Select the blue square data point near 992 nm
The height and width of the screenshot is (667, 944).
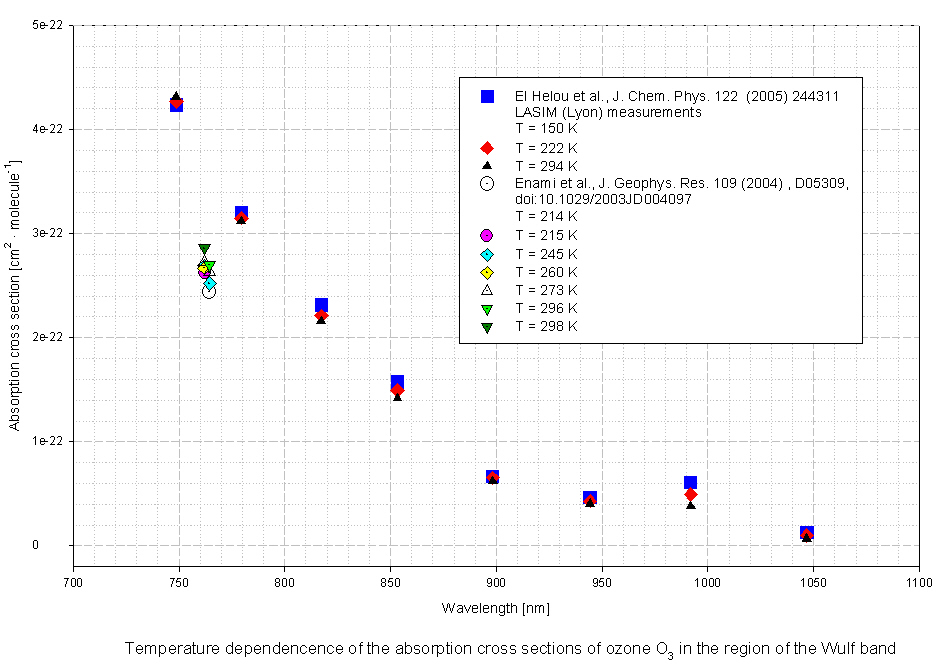(690, 483)
